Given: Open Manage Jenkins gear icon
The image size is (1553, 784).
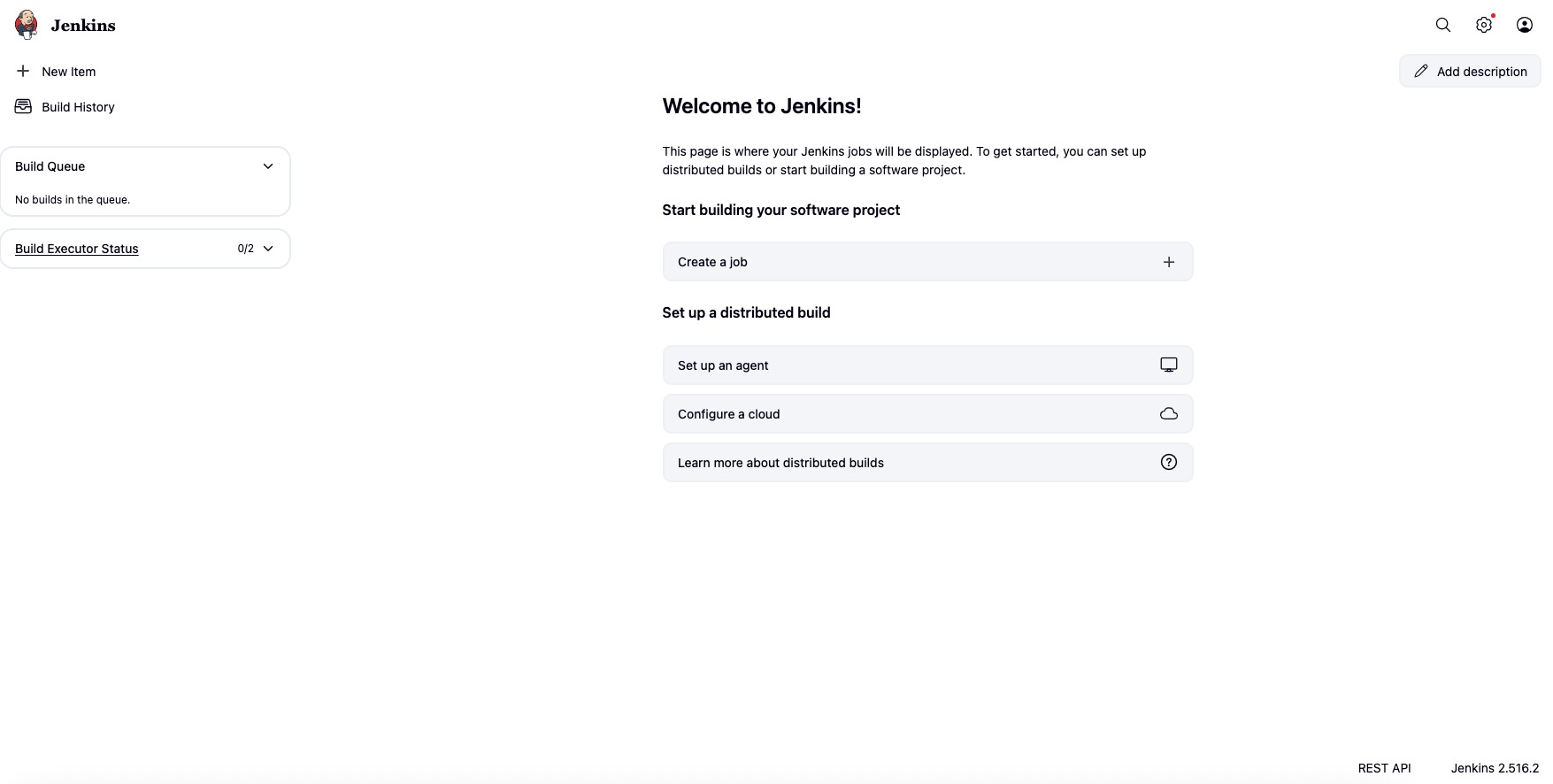Looking at the screenshot, I should click(1484, 25).
